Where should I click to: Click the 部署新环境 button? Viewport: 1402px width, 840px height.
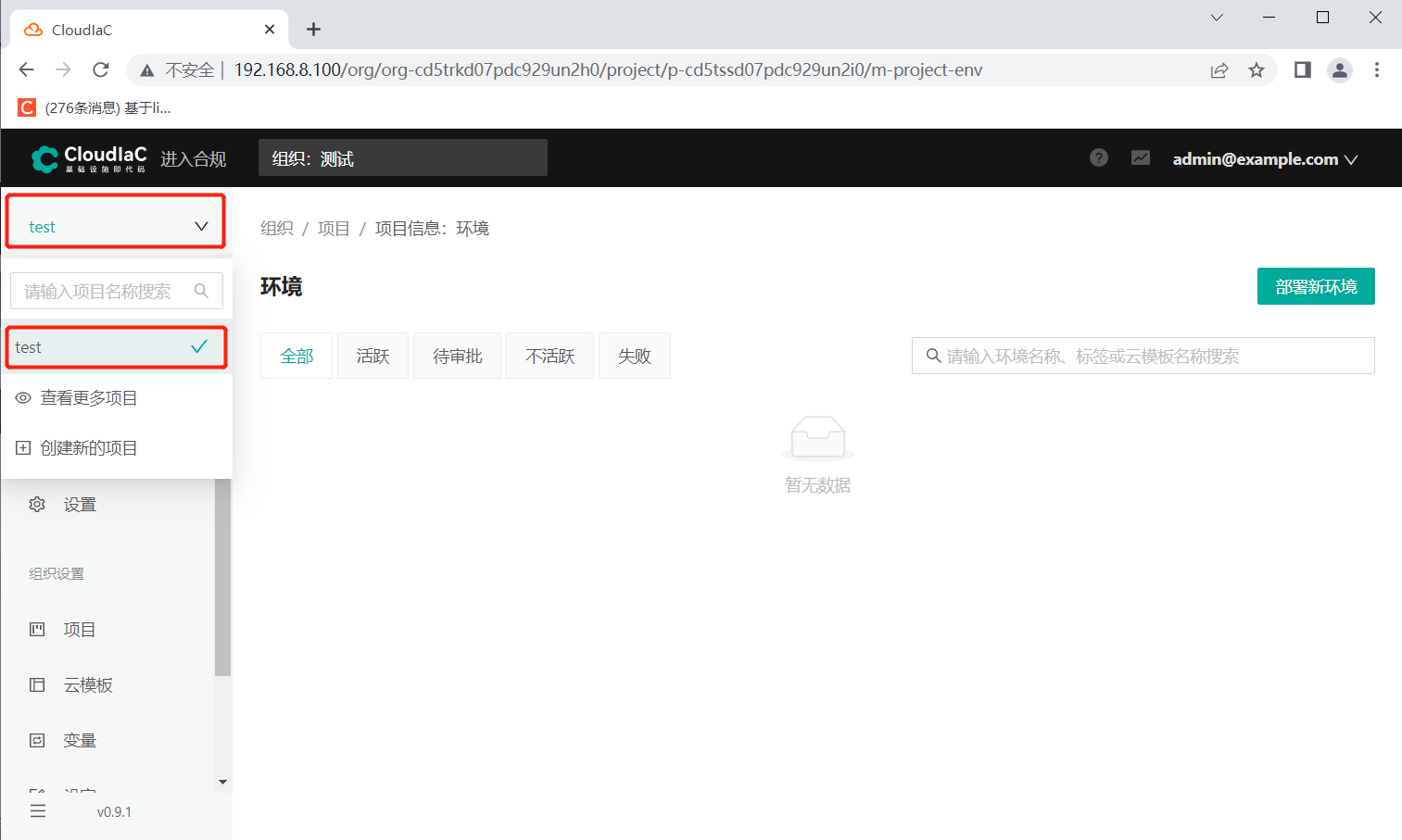click(1315, 286)
